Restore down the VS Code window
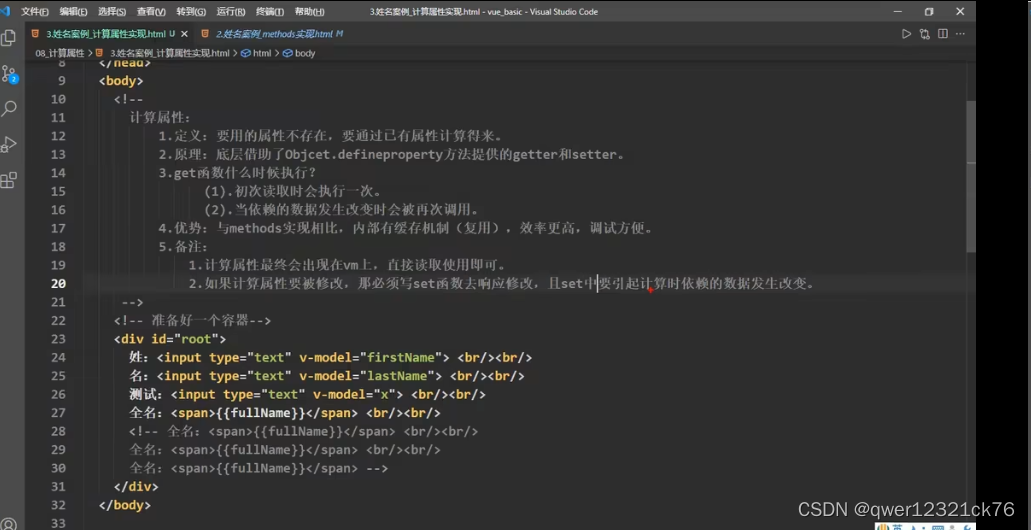Viewport: 1031px width, 530px height. point(929,11)
